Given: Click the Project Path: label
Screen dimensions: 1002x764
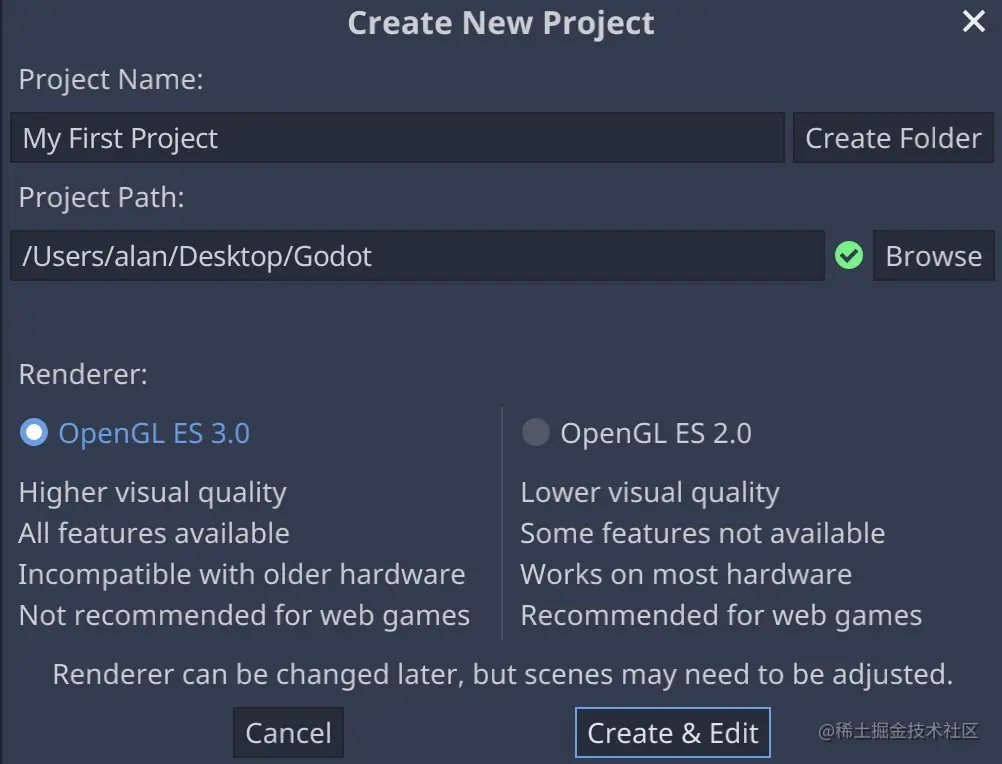Looking at the screenshot, I should coord(102,197).
